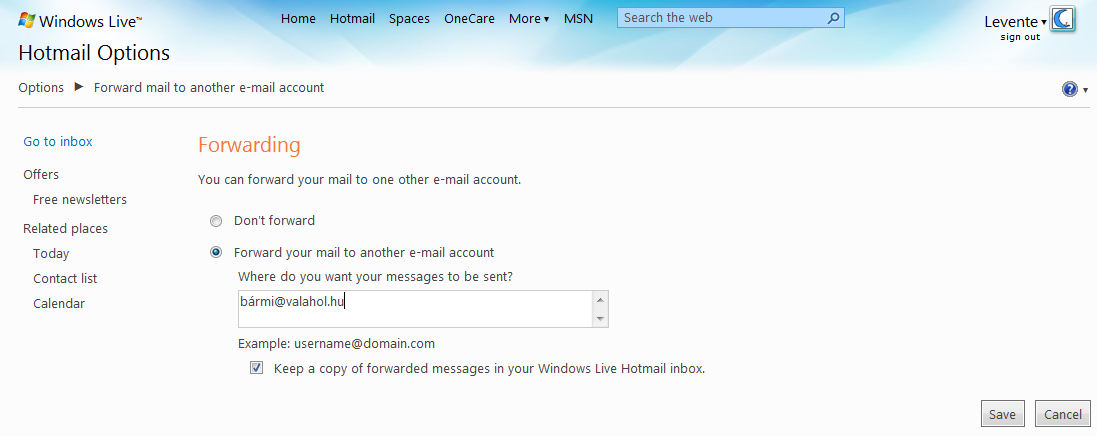This screenshot has width=1097, height=436.
Task: Click the Levente profile picture
Action: click(1062, 19)
